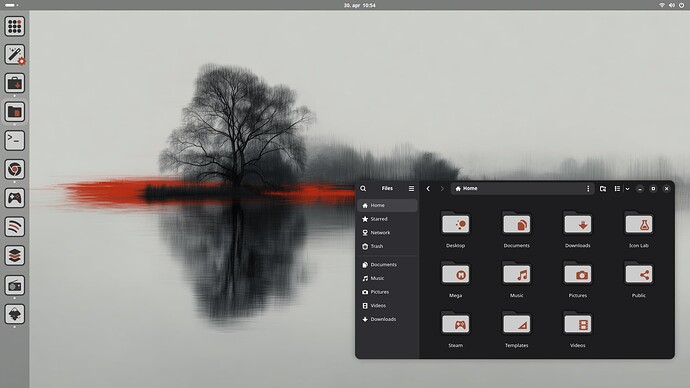Select Starred in Files sidebar
Screen dimensions: 690x388
[x=387, y=219]
